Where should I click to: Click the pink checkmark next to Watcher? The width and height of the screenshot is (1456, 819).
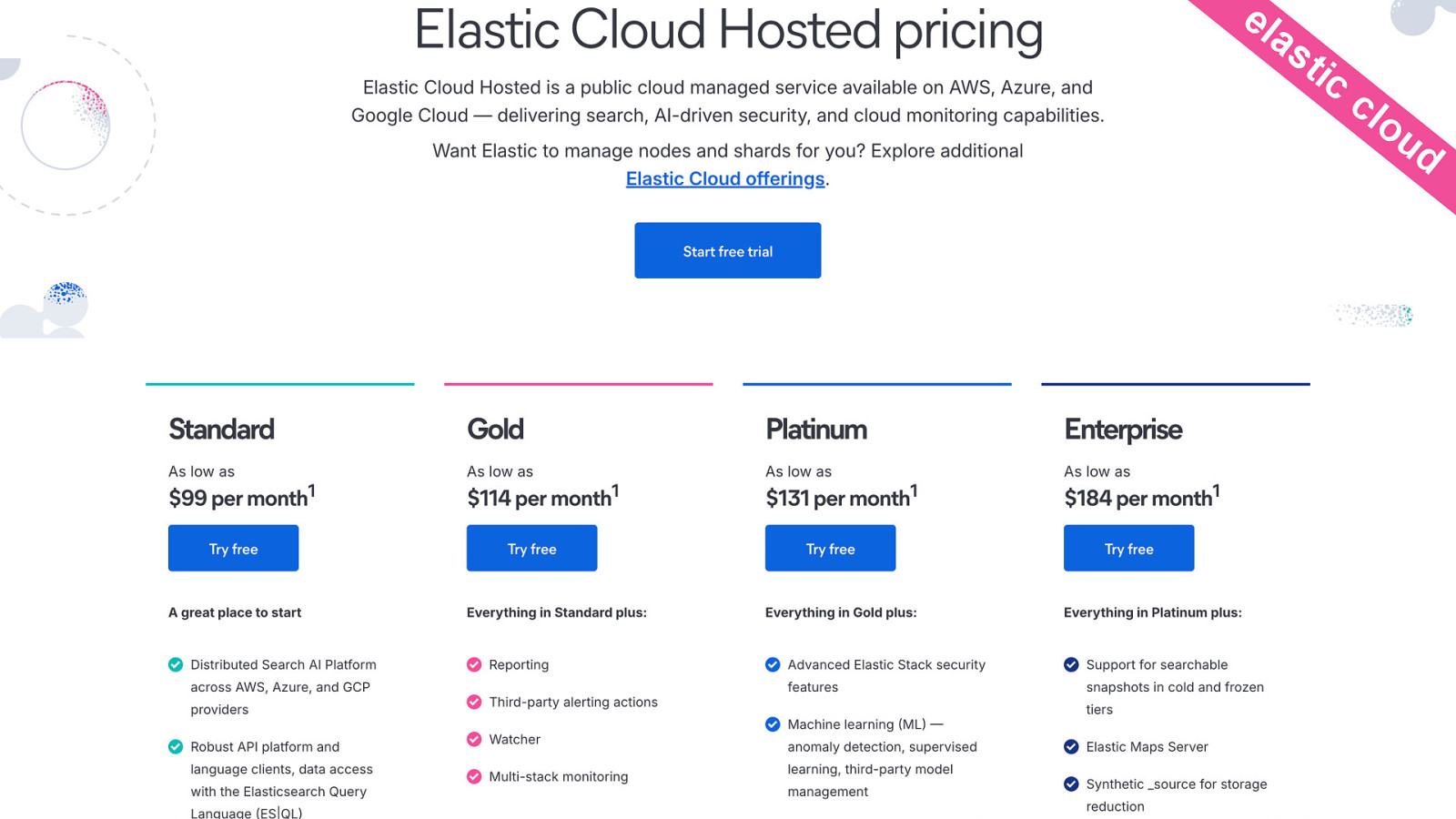[x=474, y=740]
